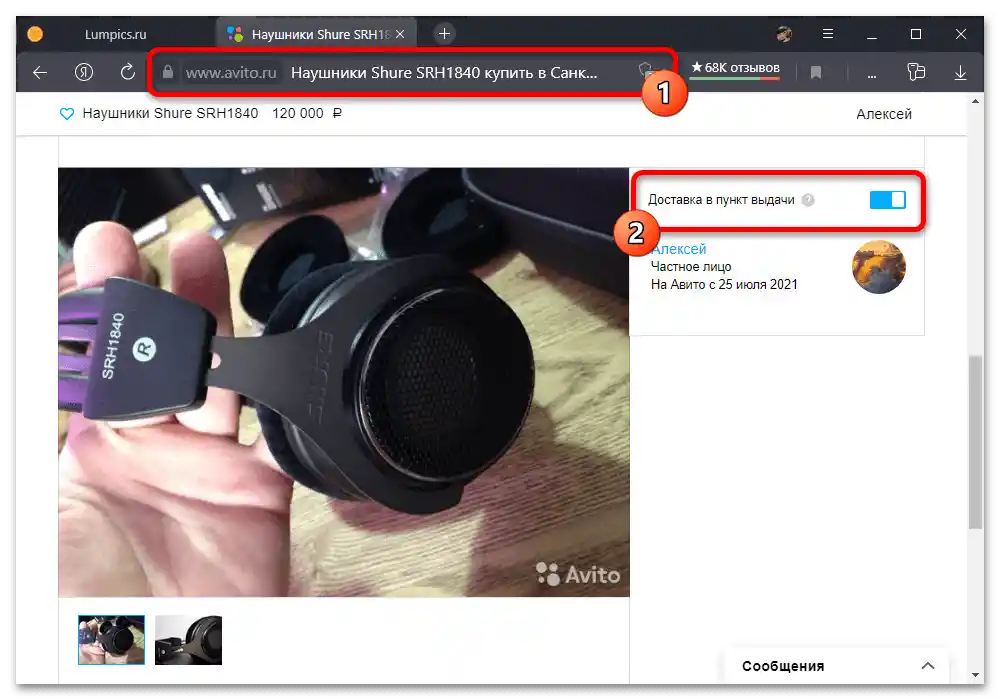Open a new tab with the plus button
Image resolution: width=1000 pixels, height=700 pixels.
click(445, 34)
